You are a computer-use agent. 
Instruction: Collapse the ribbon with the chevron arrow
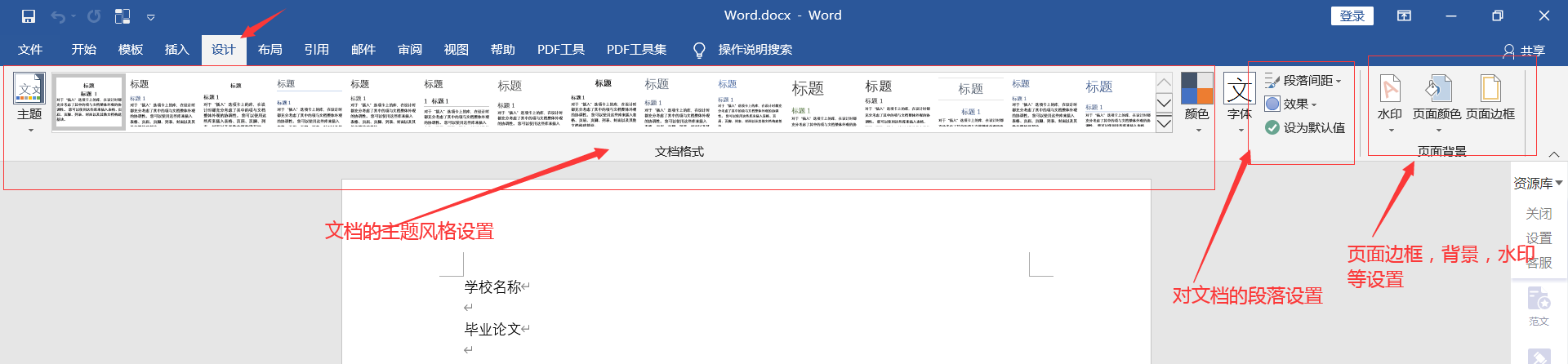pos(1554,154)
